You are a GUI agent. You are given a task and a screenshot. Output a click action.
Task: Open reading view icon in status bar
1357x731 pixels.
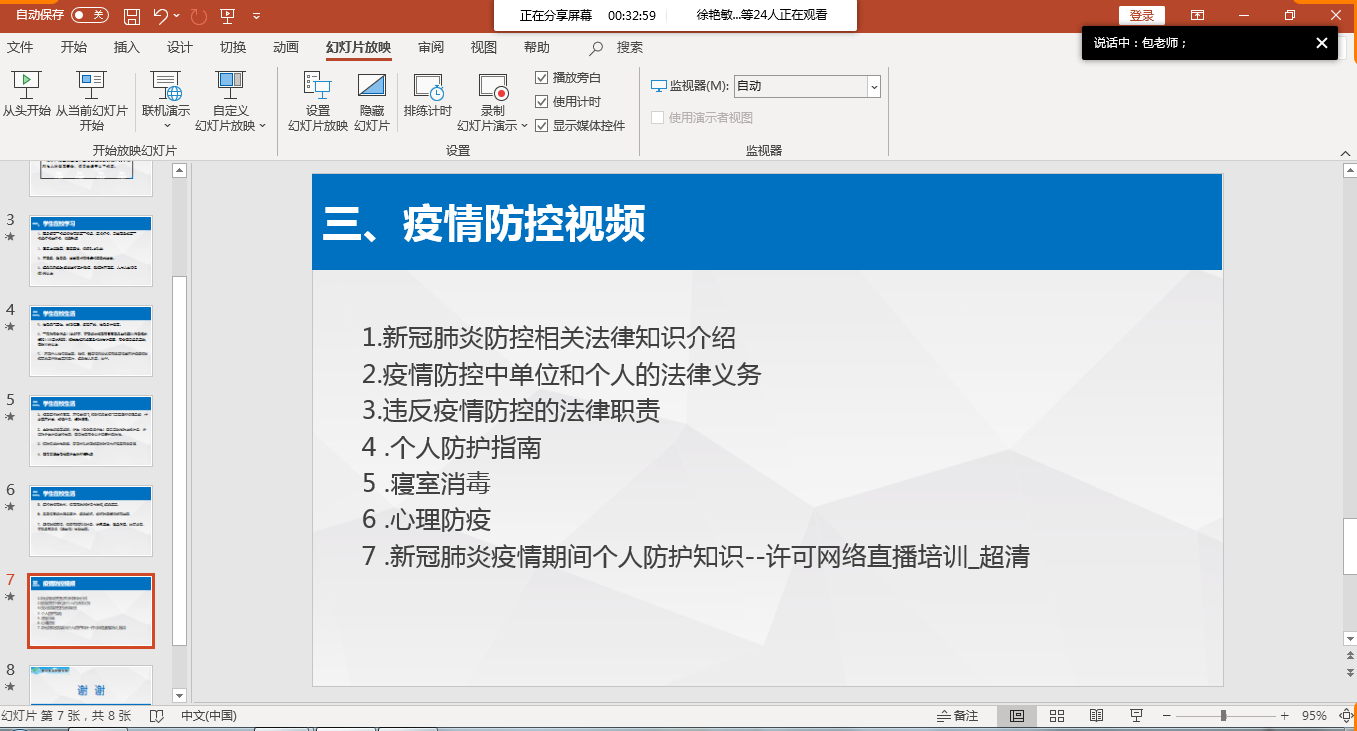tap(1096, 716)
